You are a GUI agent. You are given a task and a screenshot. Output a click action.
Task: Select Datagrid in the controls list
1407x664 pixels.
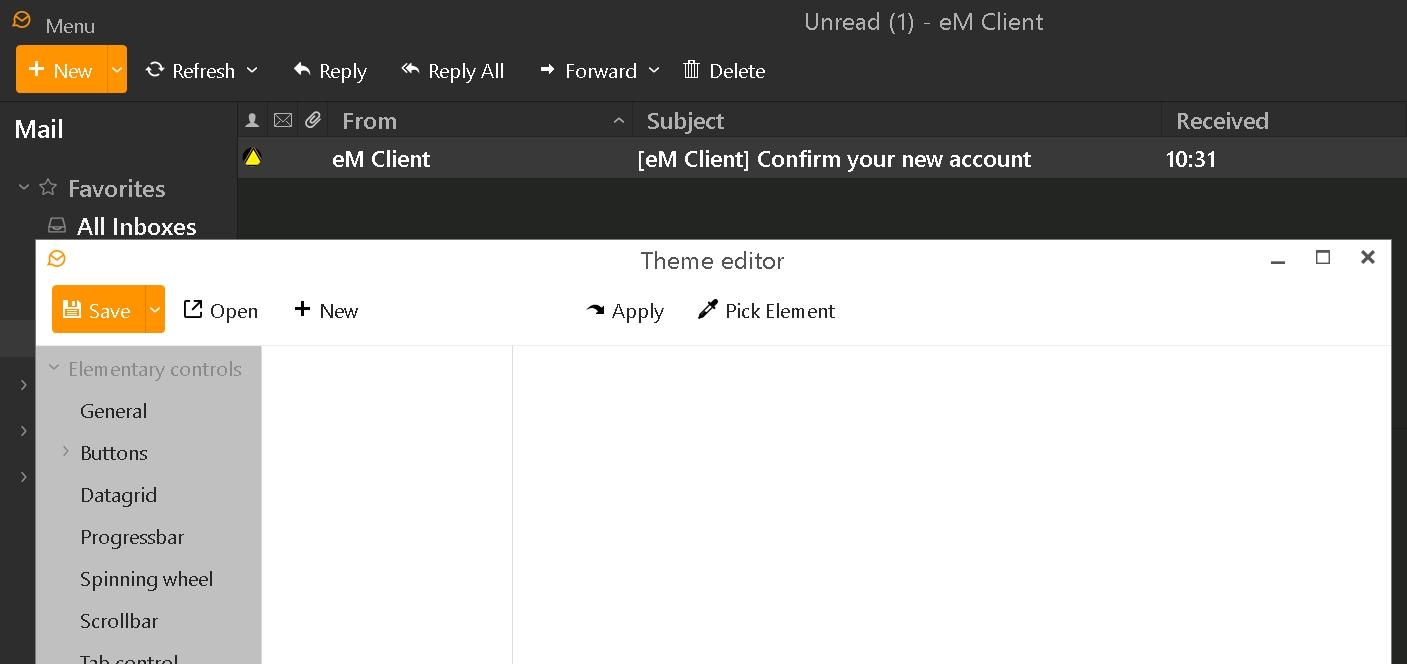[x=118, y=495]
